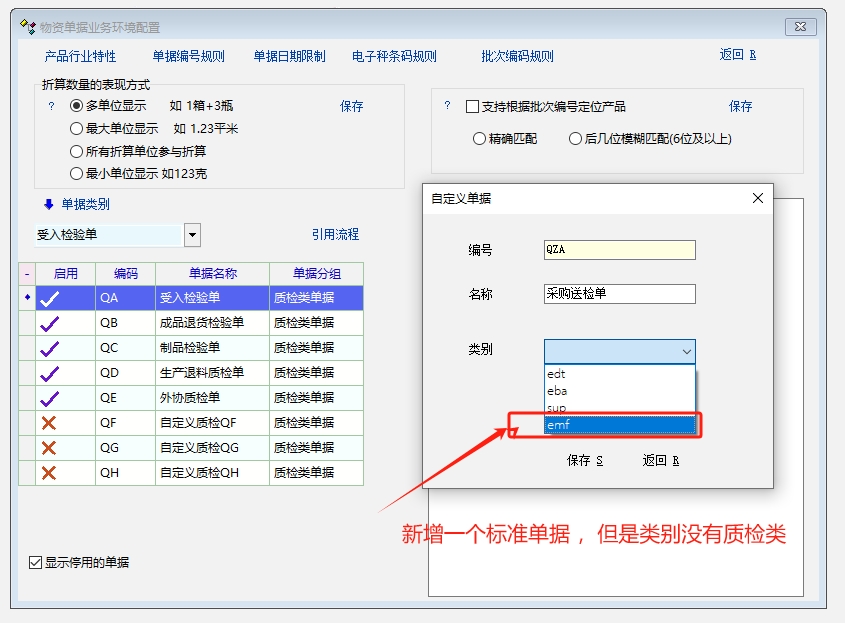Click 保存 S button in 自定义单据 dialog

pos(585,461)
